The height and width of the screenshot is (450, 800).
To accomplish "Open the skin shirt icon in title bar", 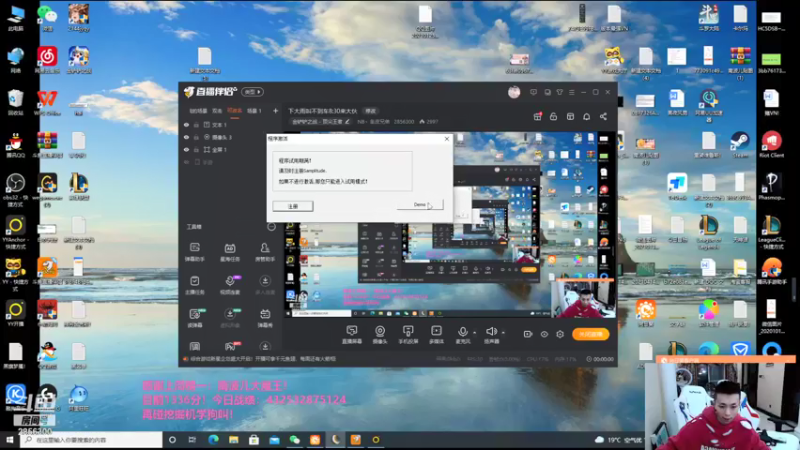I will tap(560, 92).
